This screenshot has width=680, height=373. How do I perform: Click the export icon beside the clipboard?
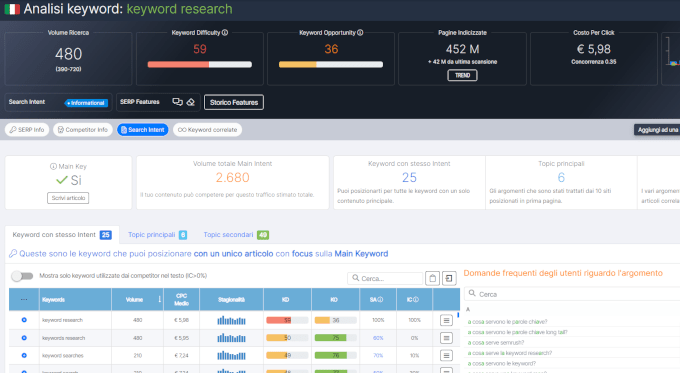pos(449,278)
